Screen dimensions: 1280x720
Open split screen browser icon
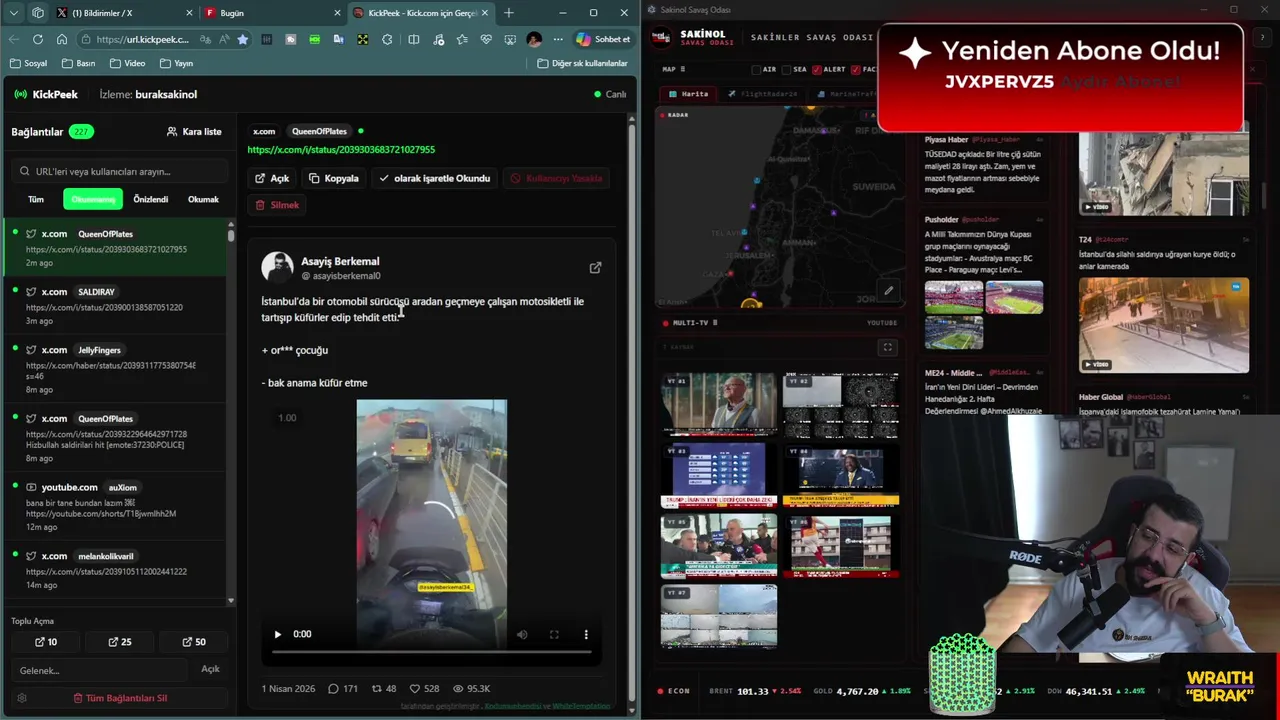click(x=413, y=39)
